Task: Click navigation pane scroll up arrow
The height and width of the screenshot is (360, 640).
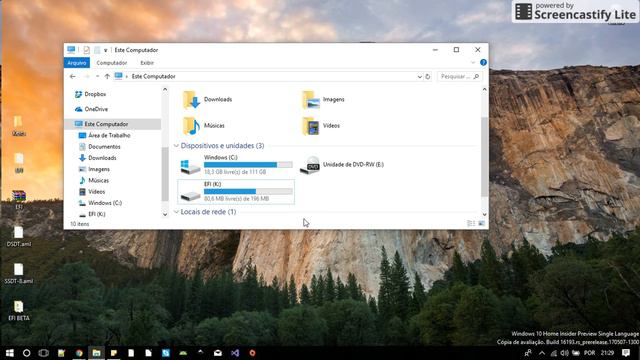Action: click(165, 89)
